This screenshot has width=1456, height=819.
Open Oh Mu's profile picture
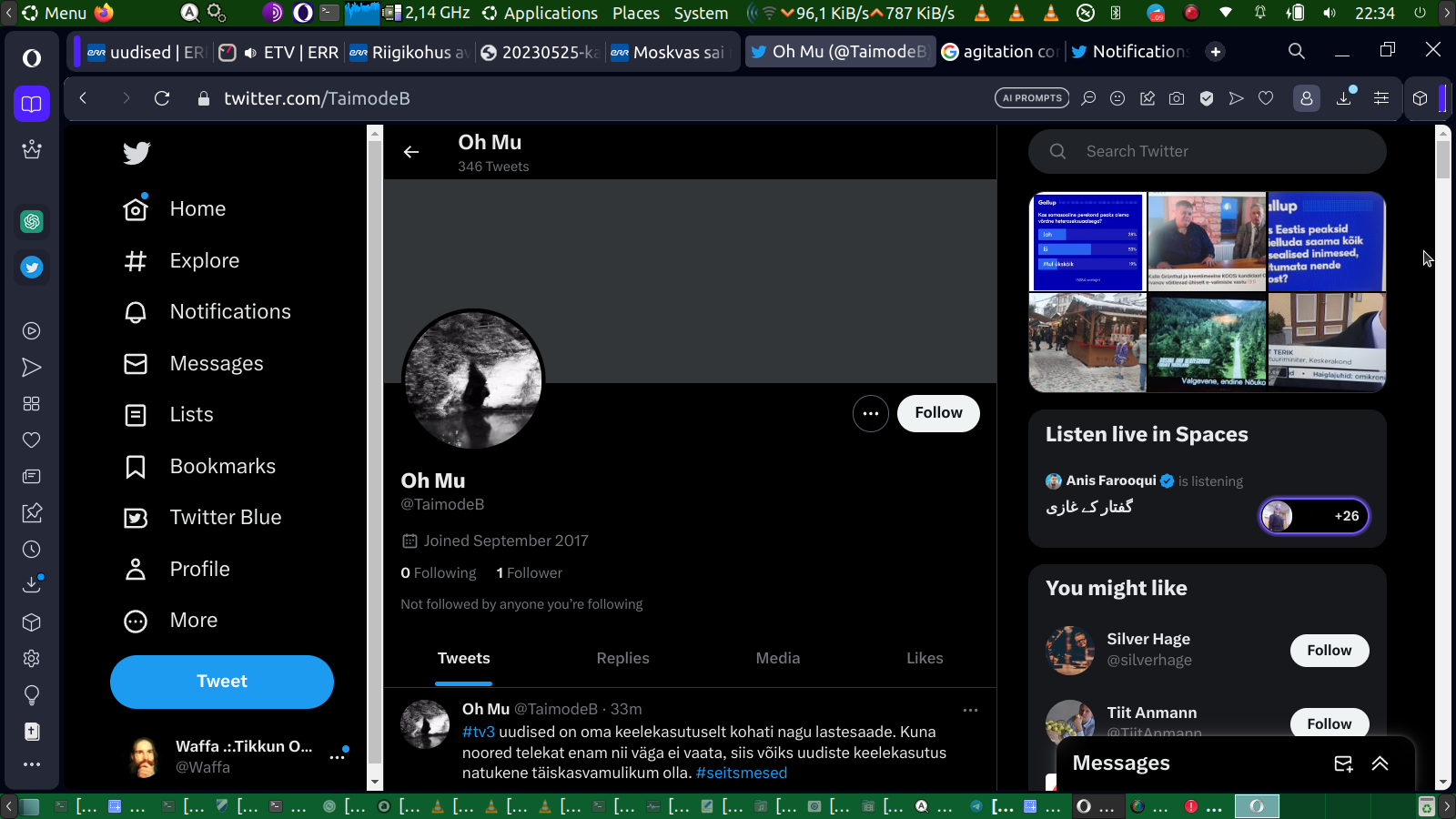[473, 380]
